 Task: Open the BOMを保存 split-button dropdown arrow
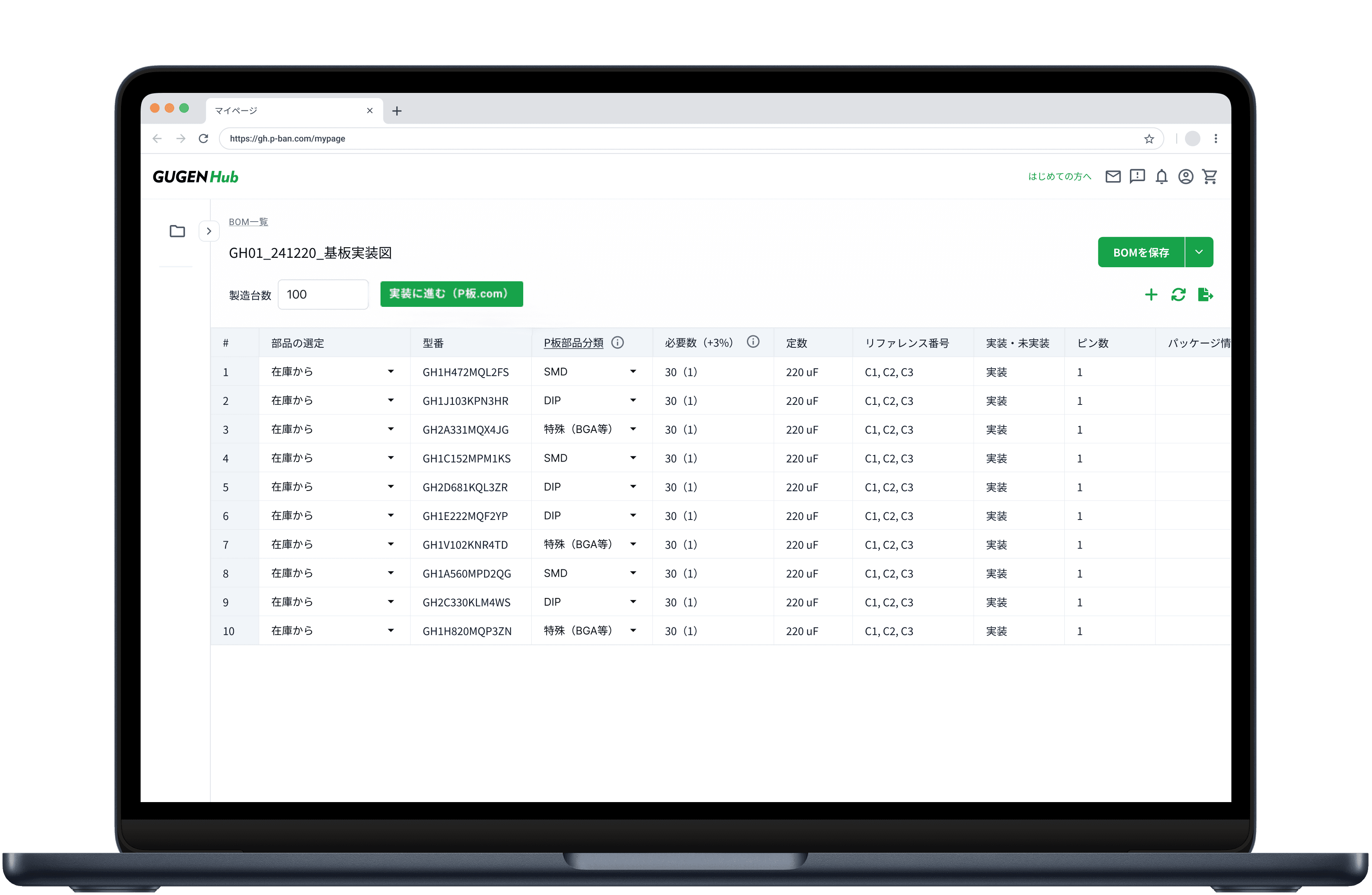1199,252
